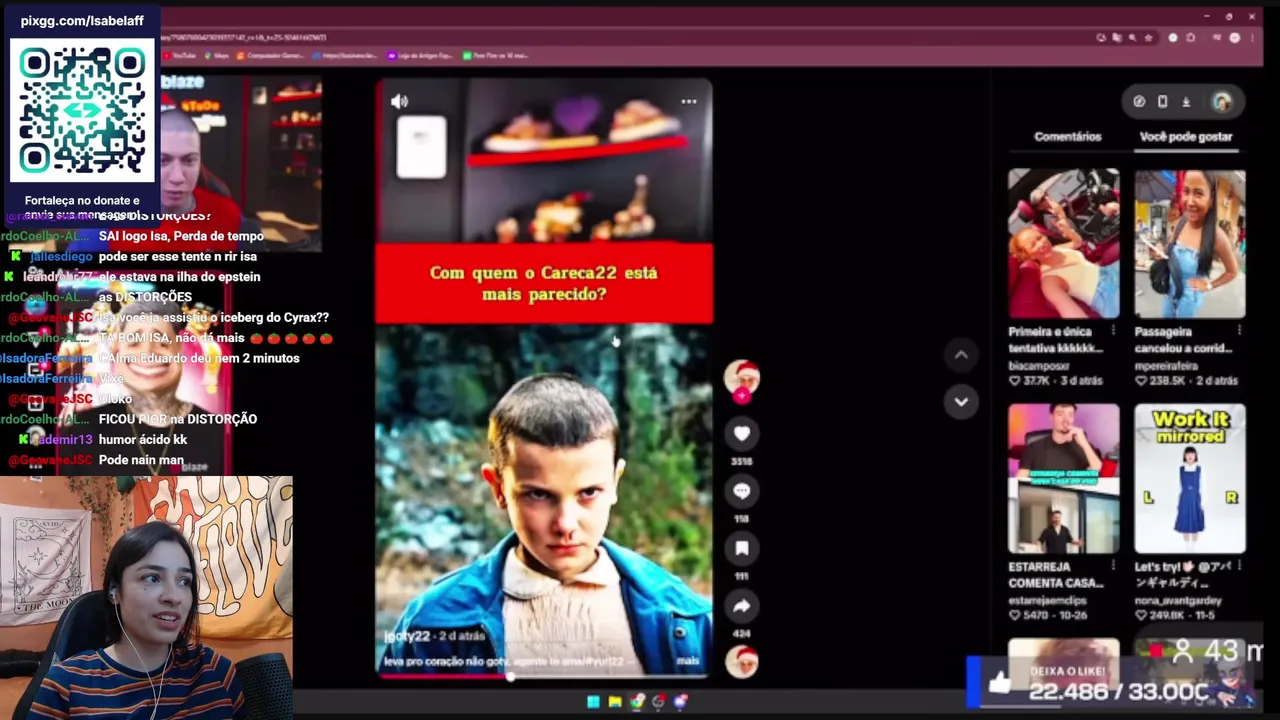Viewport: 1280px width, 720px height.
Task: Open options for 'Primeira e única tentativa' card
Action: [x=1113, y=331]
